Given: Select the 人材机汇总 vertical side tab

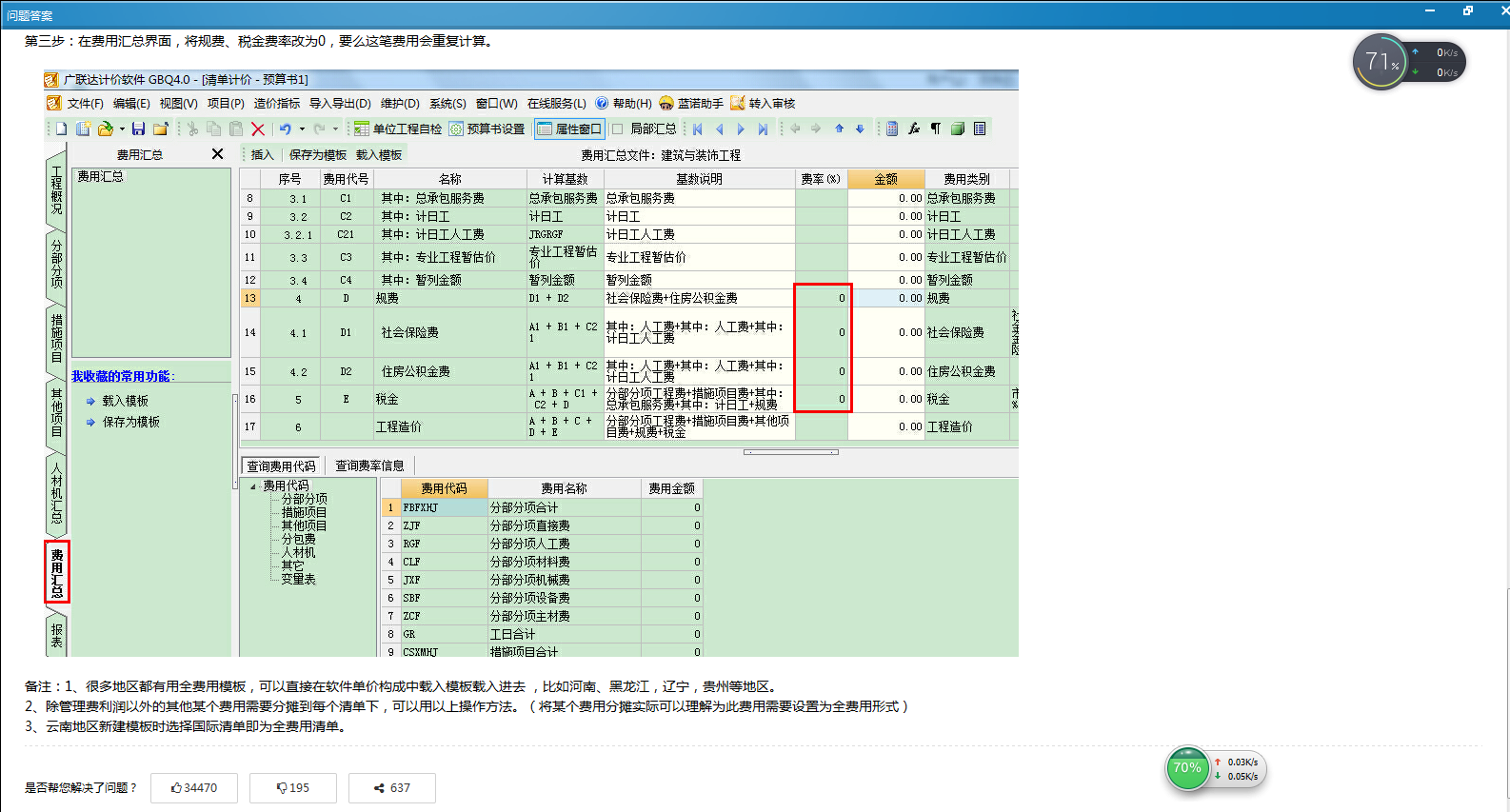Looking at the screenshot, I should [x=56, y=493].
